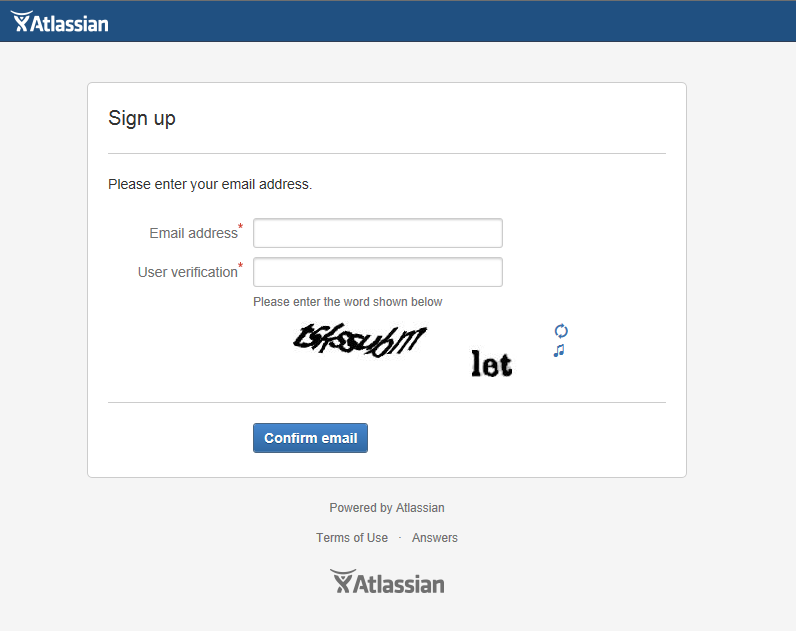The width and height of the screenshot is (796, 631).
Task: Click the Atlassian logo in the header
Action: click(x=60, y=22)
